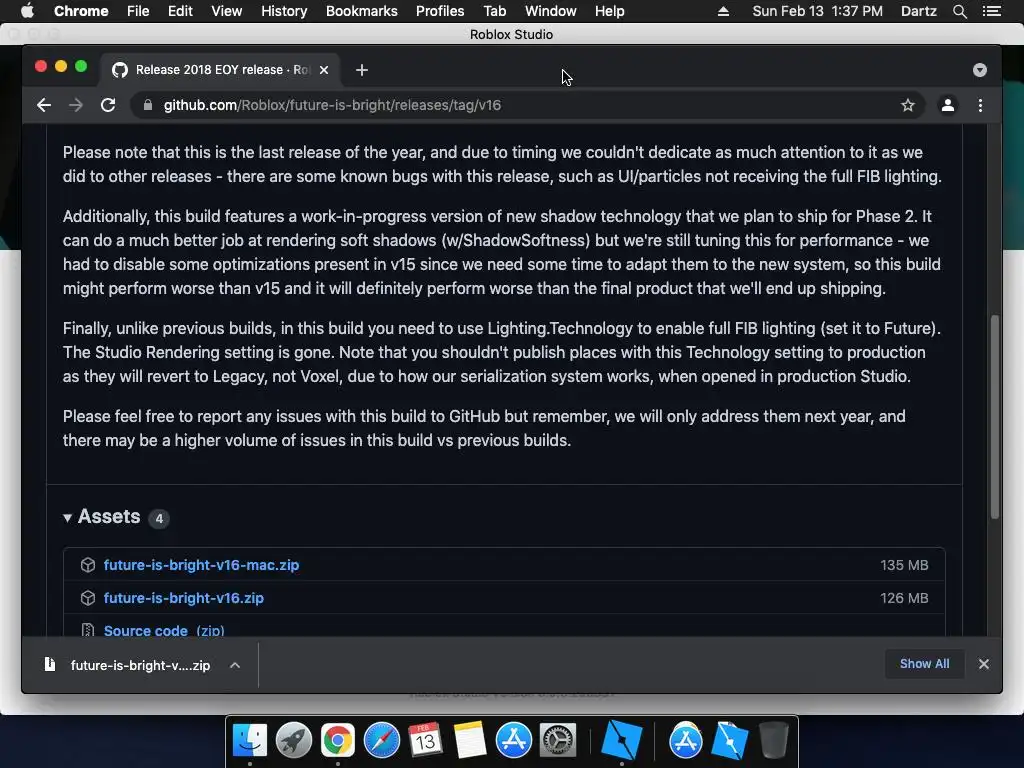Open the Chrome app menu
Image resolution: width=1024 pixels, height=768 pixels.
point(81,11)
